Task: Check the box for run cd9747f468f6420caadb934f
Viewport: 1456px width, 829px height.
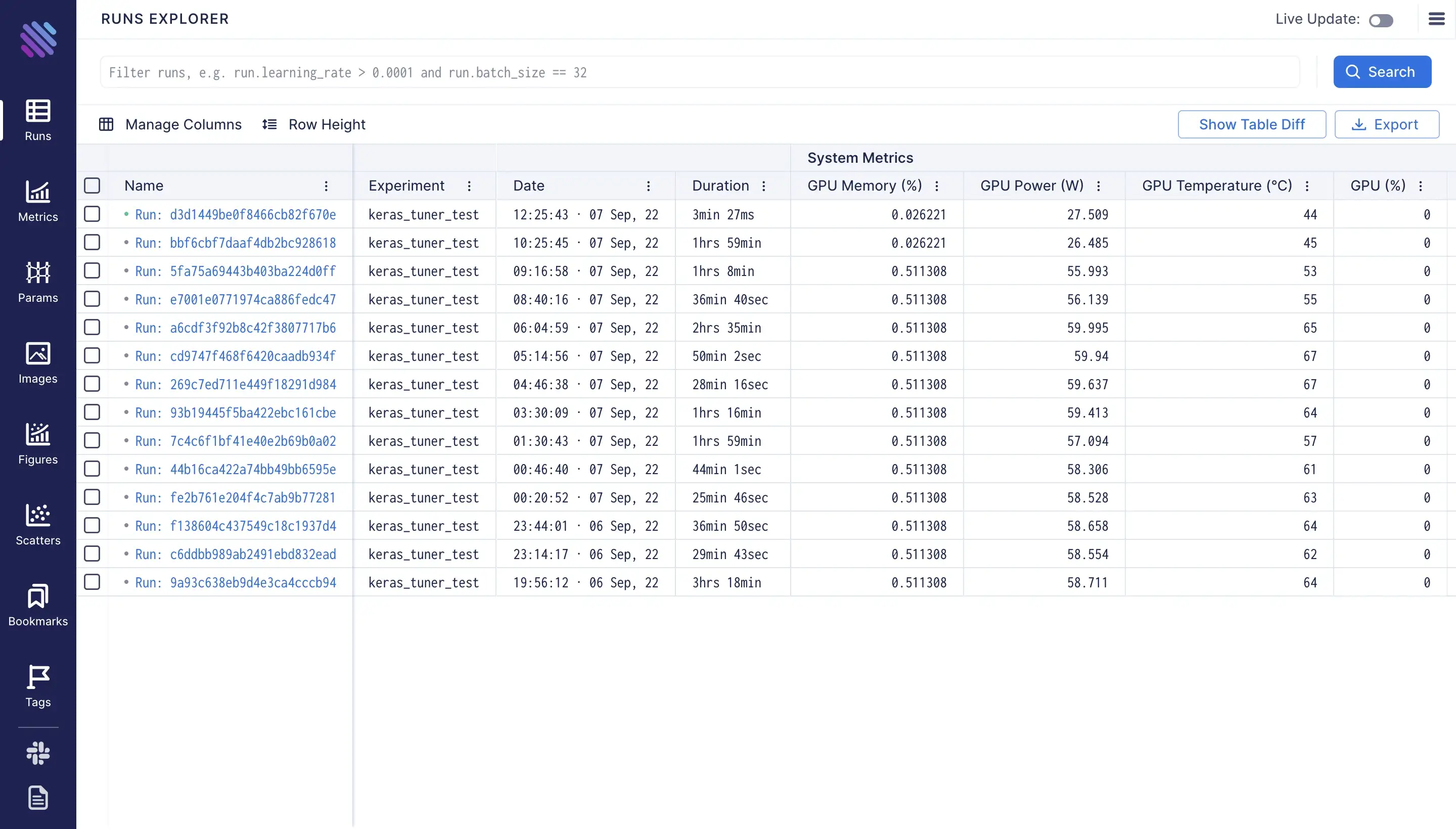Action: (92, 356)
